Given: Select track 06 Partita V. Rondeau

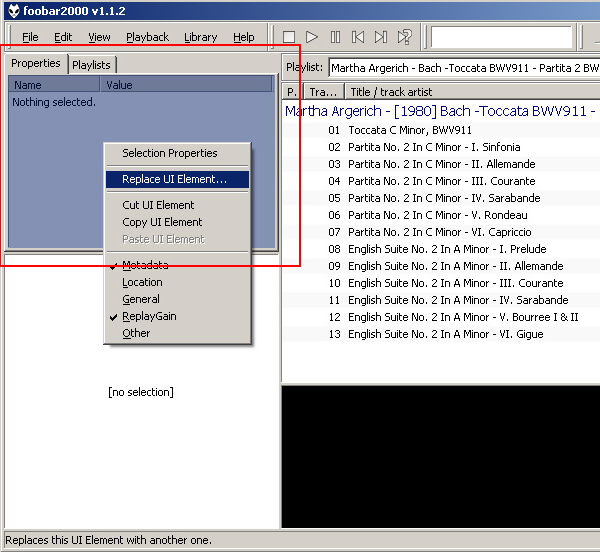Looking at the screenshot, I should (441, 215).
